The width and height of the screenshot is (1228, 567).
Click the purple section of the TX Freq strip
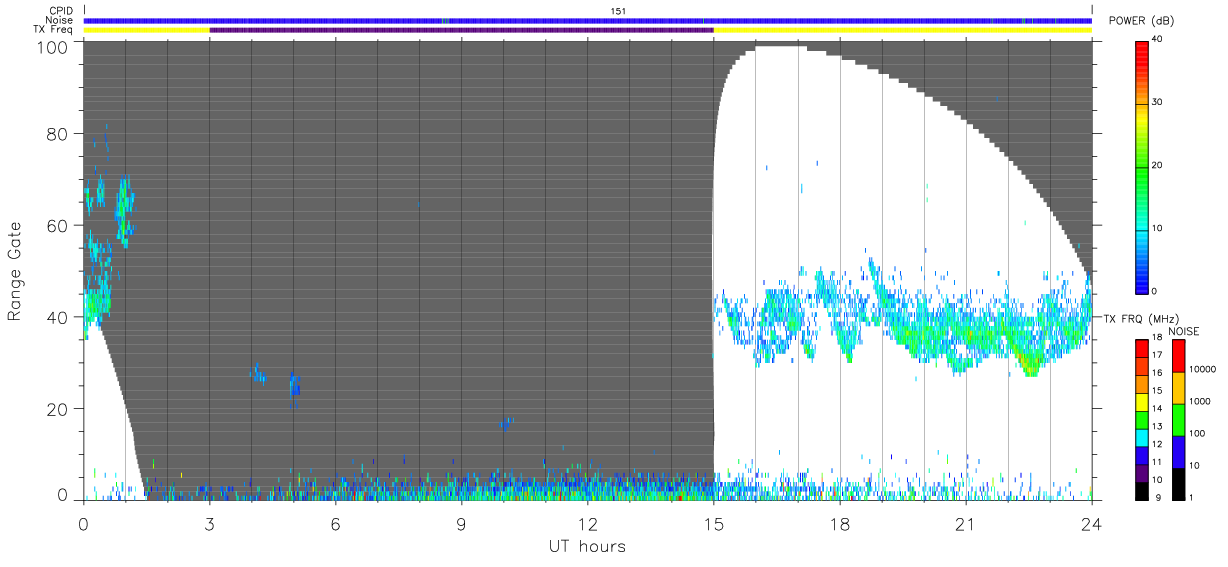[x=462, y=30]
